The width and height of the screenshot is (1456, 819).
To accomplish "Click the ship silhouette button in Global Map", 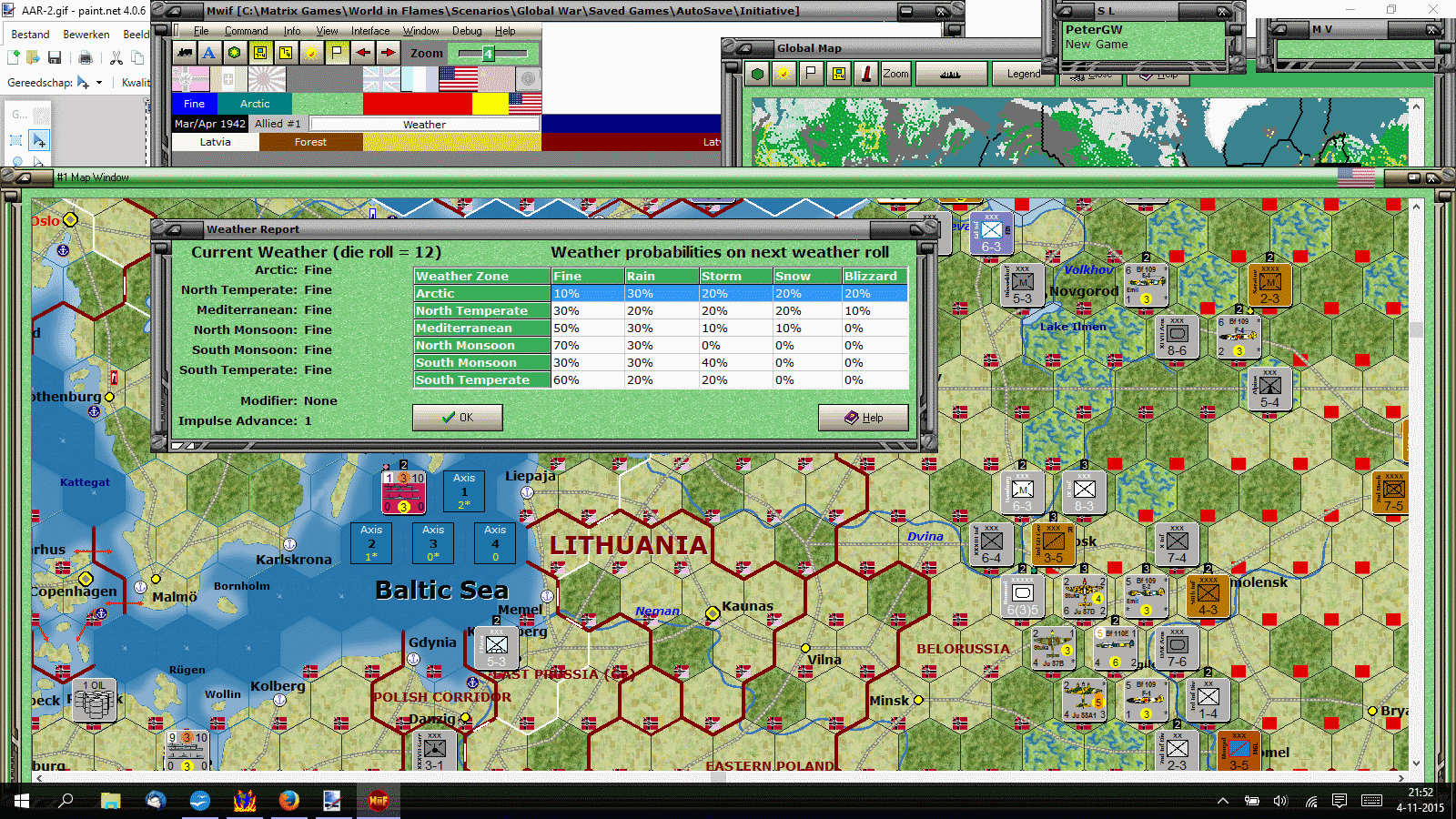I will click(951, 74).
